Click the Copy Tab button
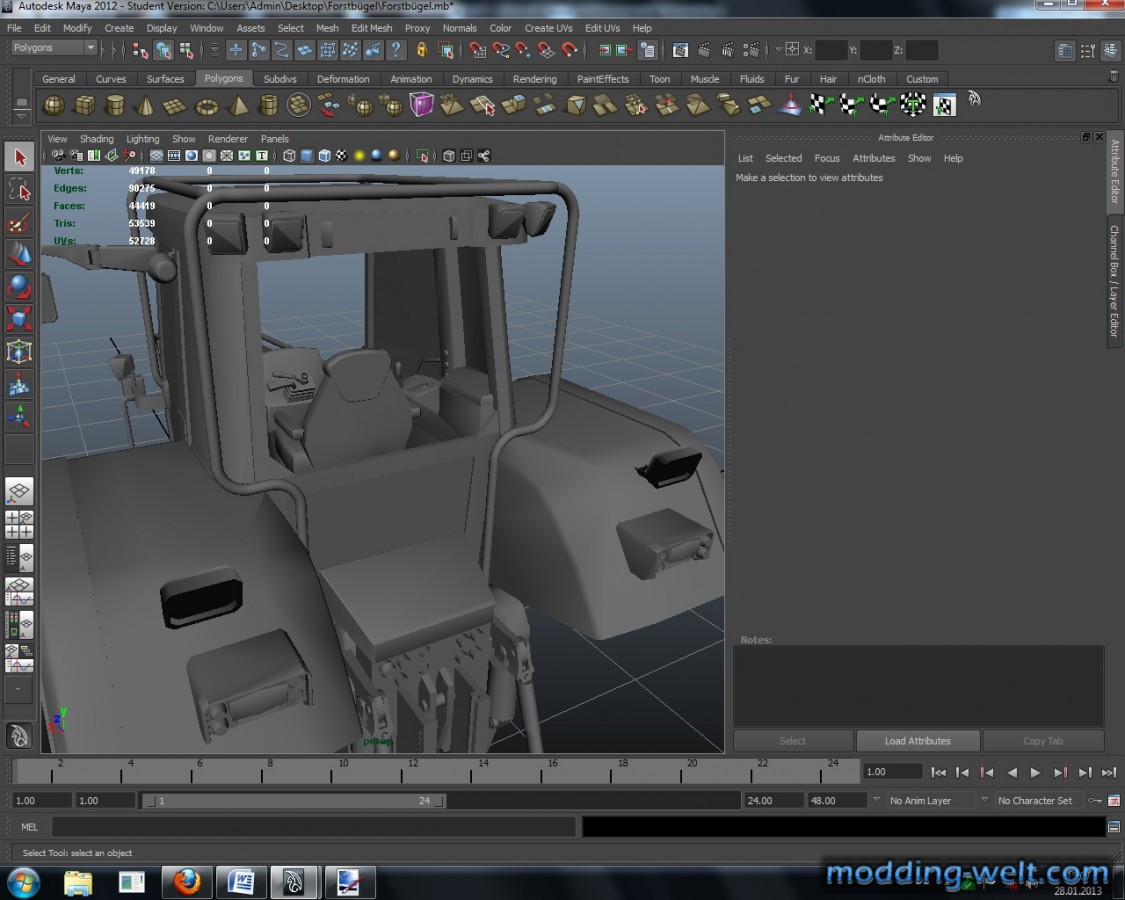 point(1043,741)
